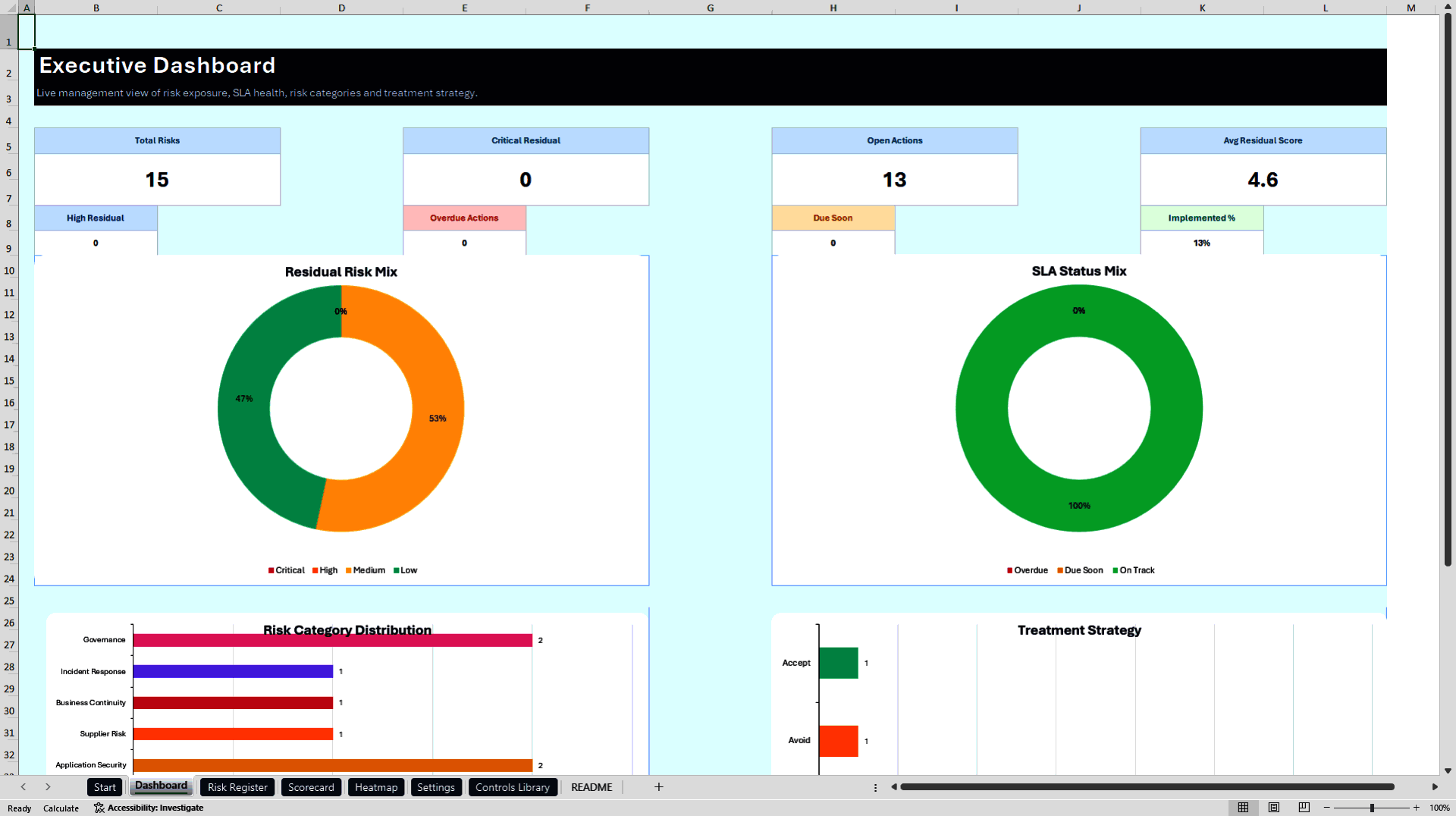Go to previous sheet tab arrow
The width and height of the screenshot is (1456, 816).
(24, 787)
